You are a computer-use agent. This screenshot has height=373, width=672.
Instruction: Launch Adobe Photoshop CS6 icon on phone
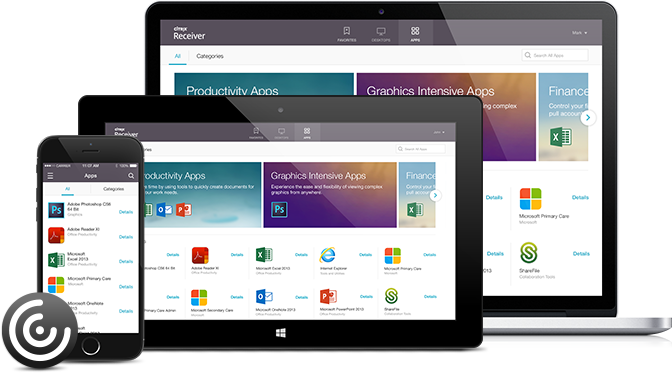click(x=56, y=210)
